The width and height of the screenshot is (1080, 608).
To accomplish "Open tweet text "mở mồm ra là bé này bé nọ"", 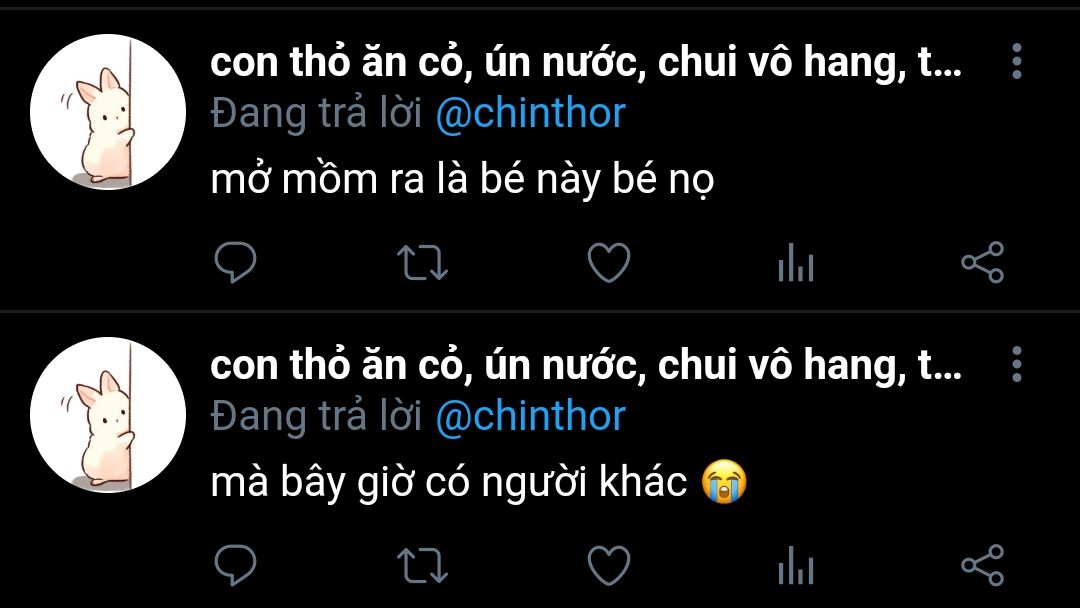I will [x=463, y=180].
